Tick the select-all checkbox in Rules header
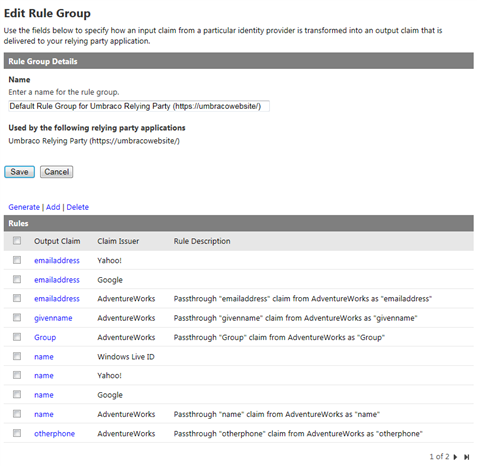This screenshot has width=477, height=466. click(17, 241)
